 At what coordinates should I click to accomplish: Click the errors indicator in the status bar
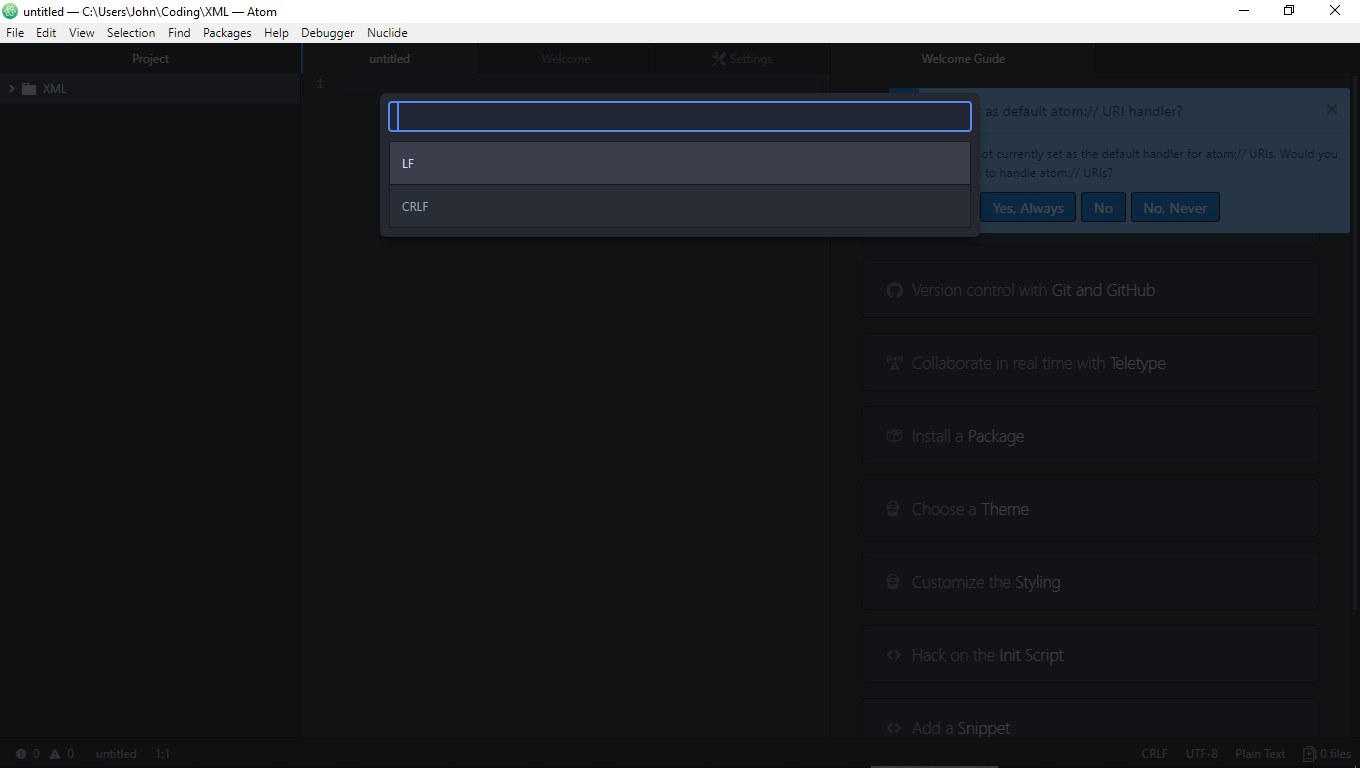(27, 753)
